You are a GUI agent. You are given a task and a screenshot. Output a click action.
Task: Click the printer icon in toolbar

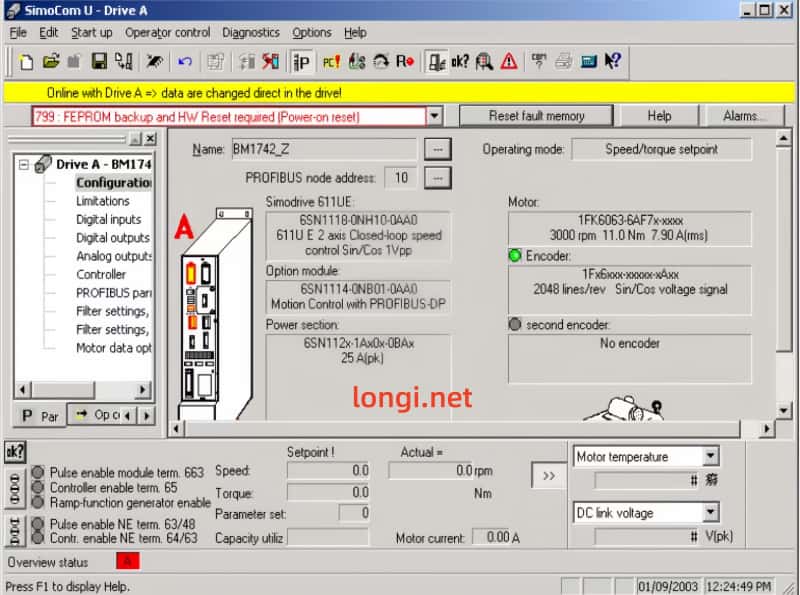coord(564,62)
